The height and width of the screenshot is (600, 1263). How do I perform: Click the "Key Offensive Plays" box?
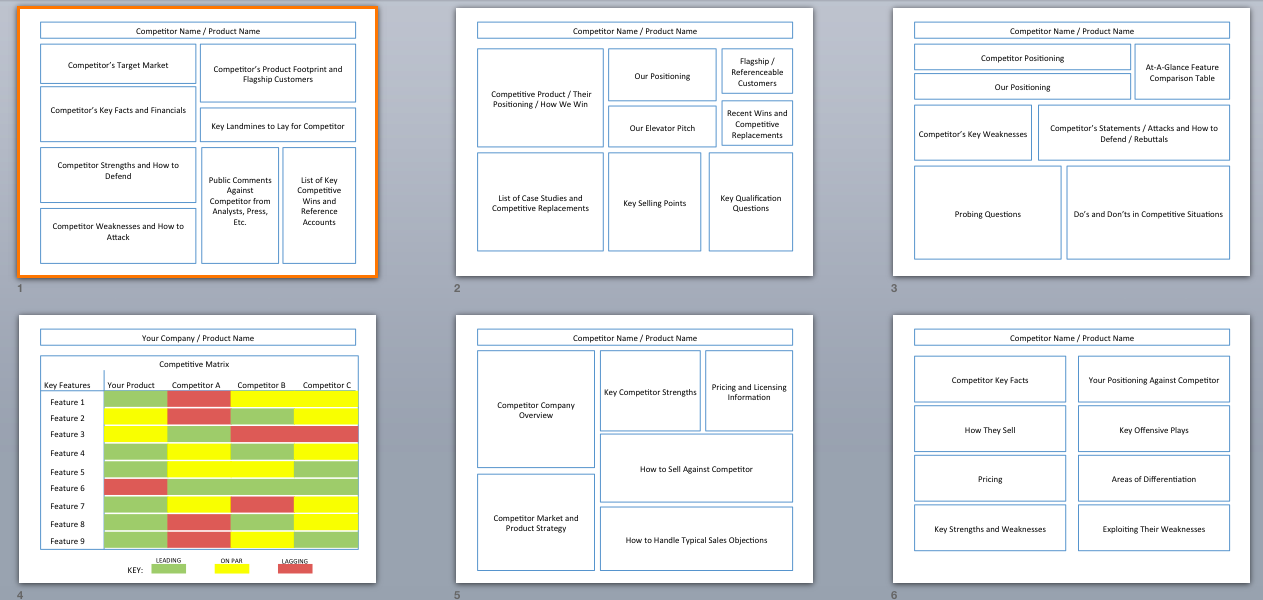(x=1154, y=430)
